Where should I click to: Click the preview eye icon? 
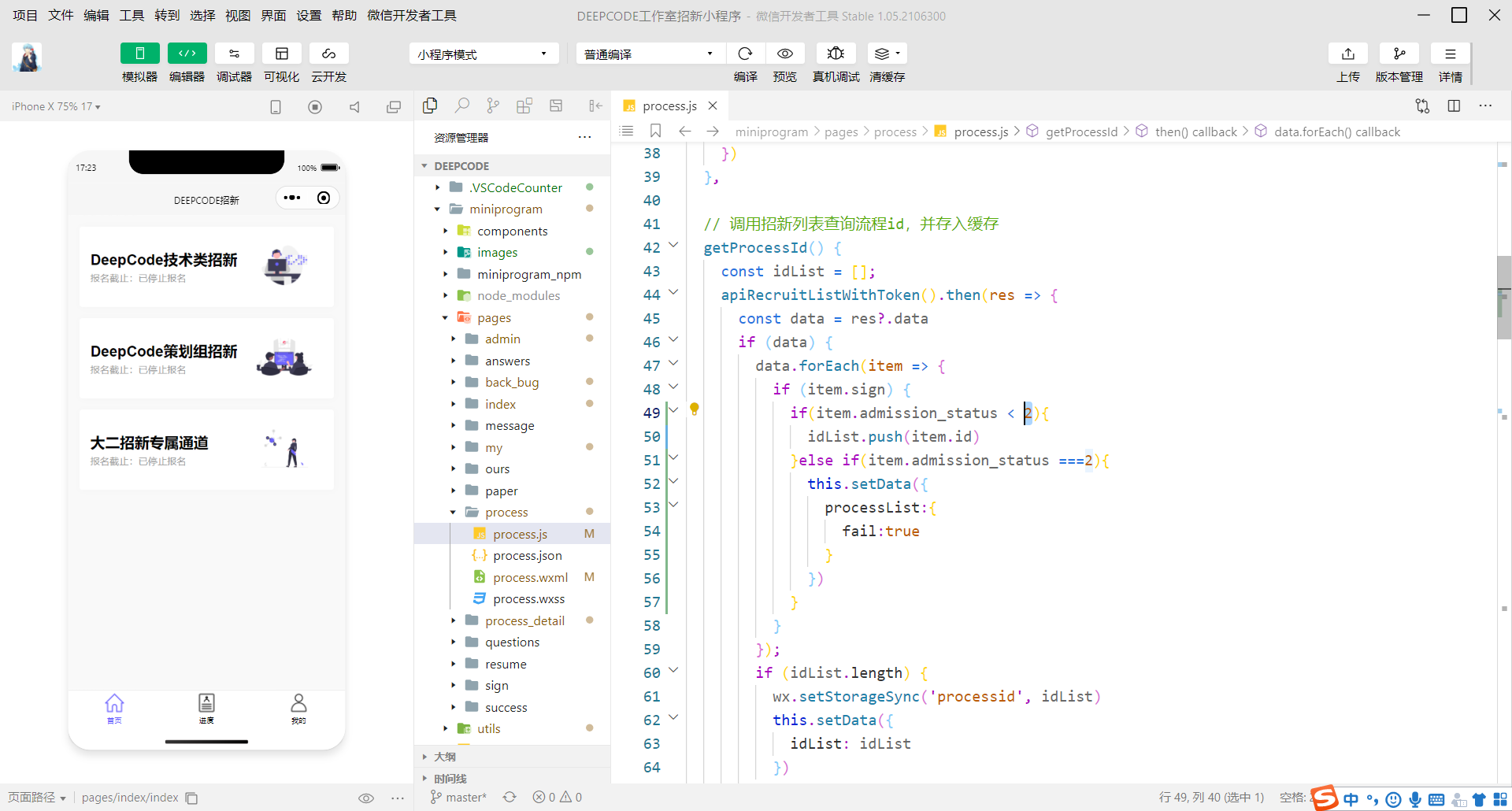[x=785, y=54]
